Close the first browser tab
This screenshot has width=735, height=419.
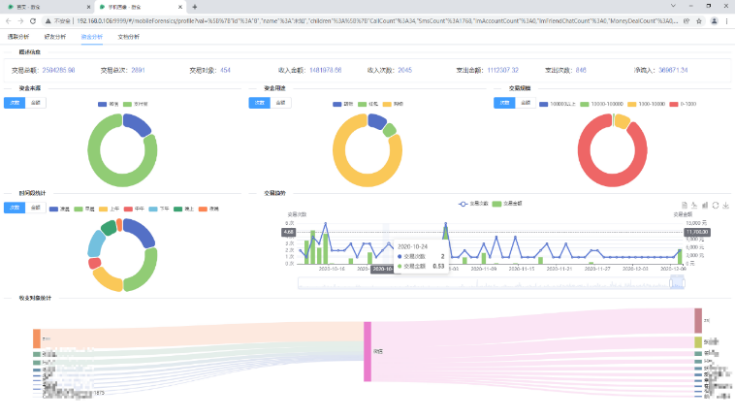[89, 7]
